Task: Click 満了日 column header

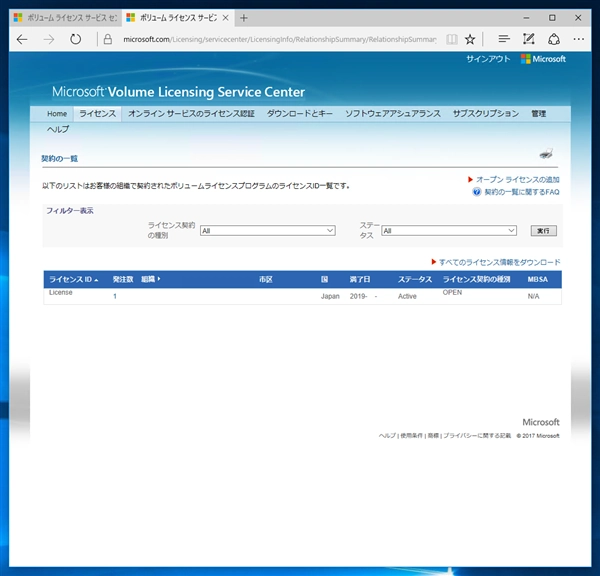Action: click(x=360, y=279)
